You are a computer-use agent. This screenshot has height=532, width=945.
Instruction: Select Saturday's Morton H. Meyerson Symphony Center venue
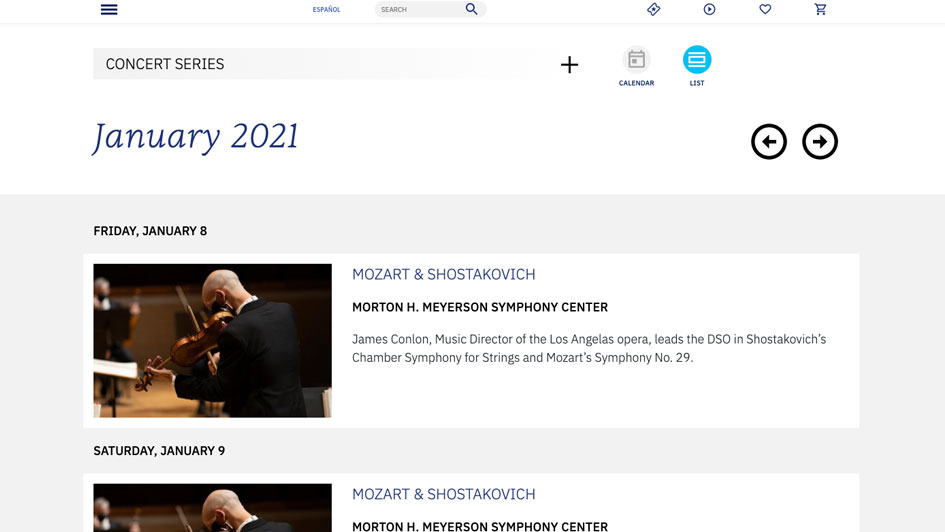coord(480,526)
